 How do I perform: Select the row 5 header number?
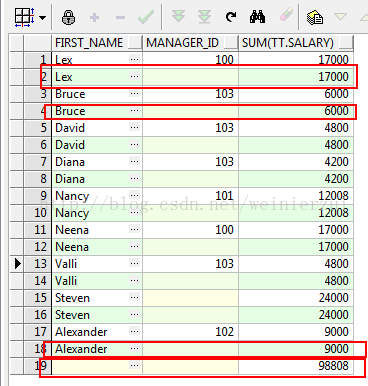point(38,128)
